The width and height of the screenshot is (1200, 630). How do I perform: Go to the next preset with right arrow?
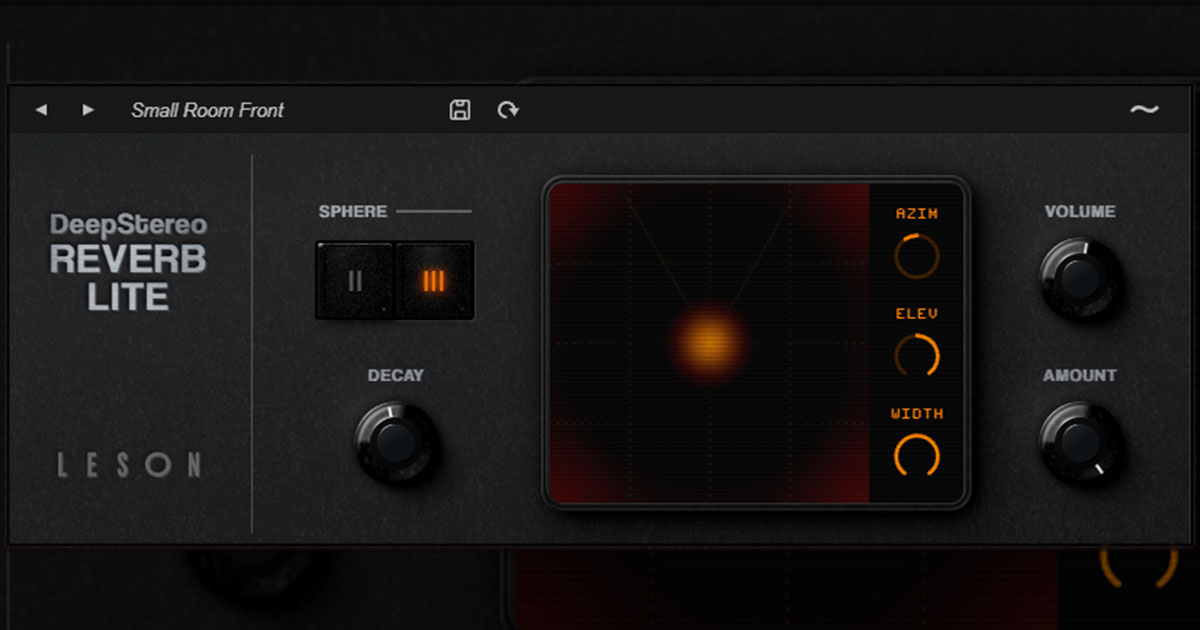[x=88, y=110]
